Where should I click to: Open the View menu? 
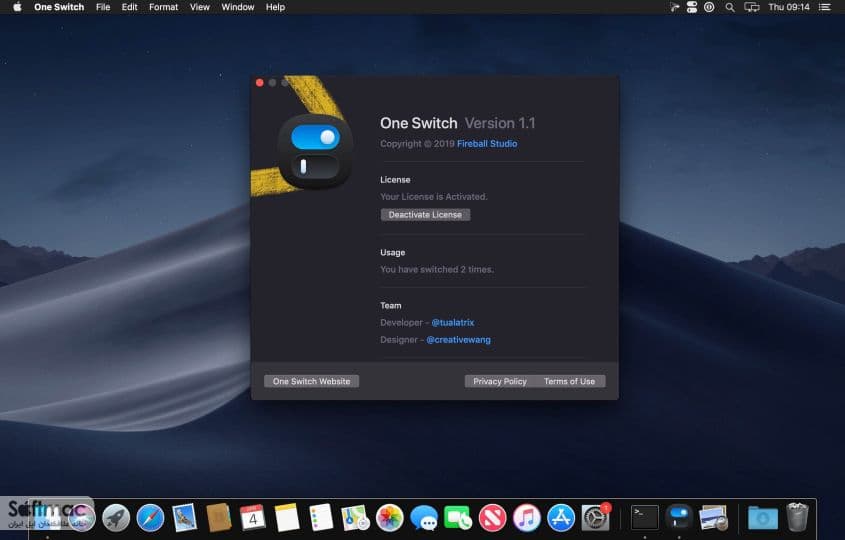[x=199, y=7]
